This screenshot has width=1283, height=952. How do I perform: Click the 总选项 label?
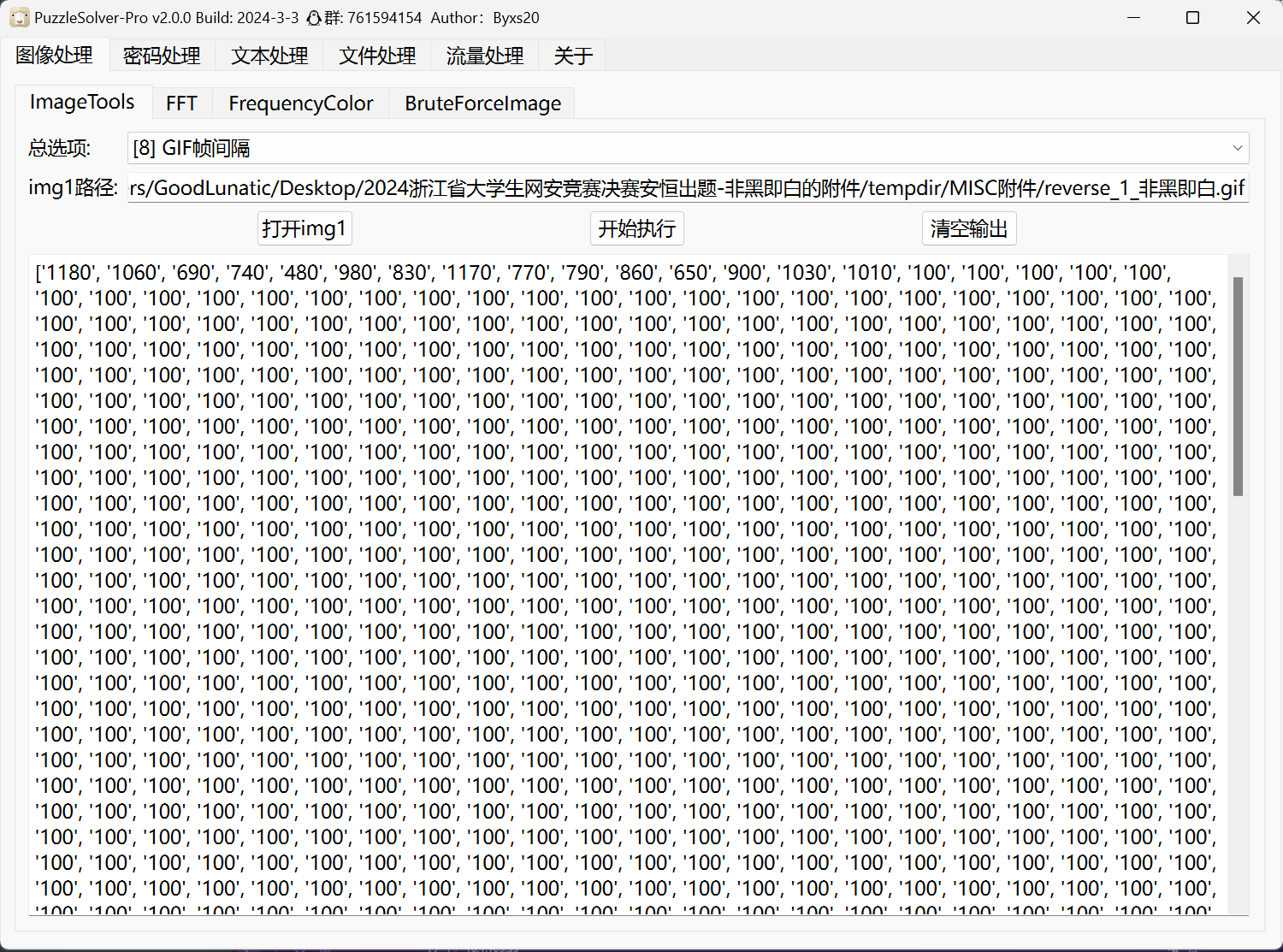[60, 148]
